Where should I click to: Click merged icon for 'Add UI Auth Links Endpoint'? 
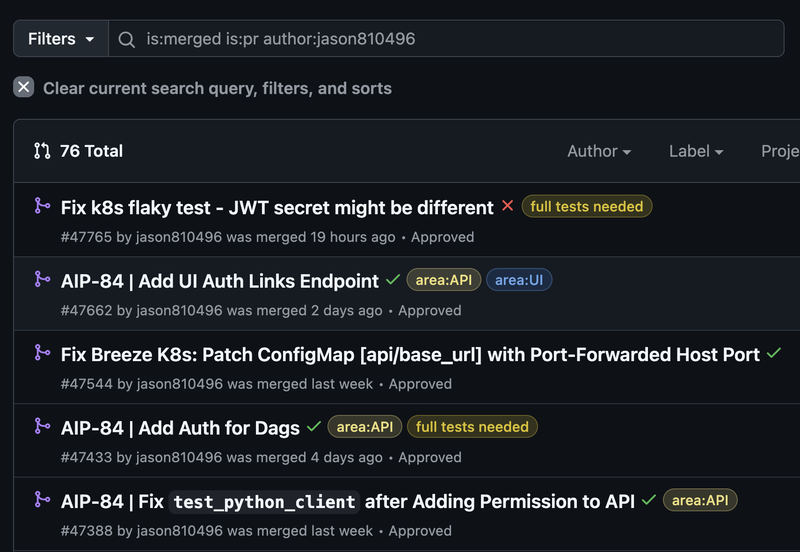point(42,280)
